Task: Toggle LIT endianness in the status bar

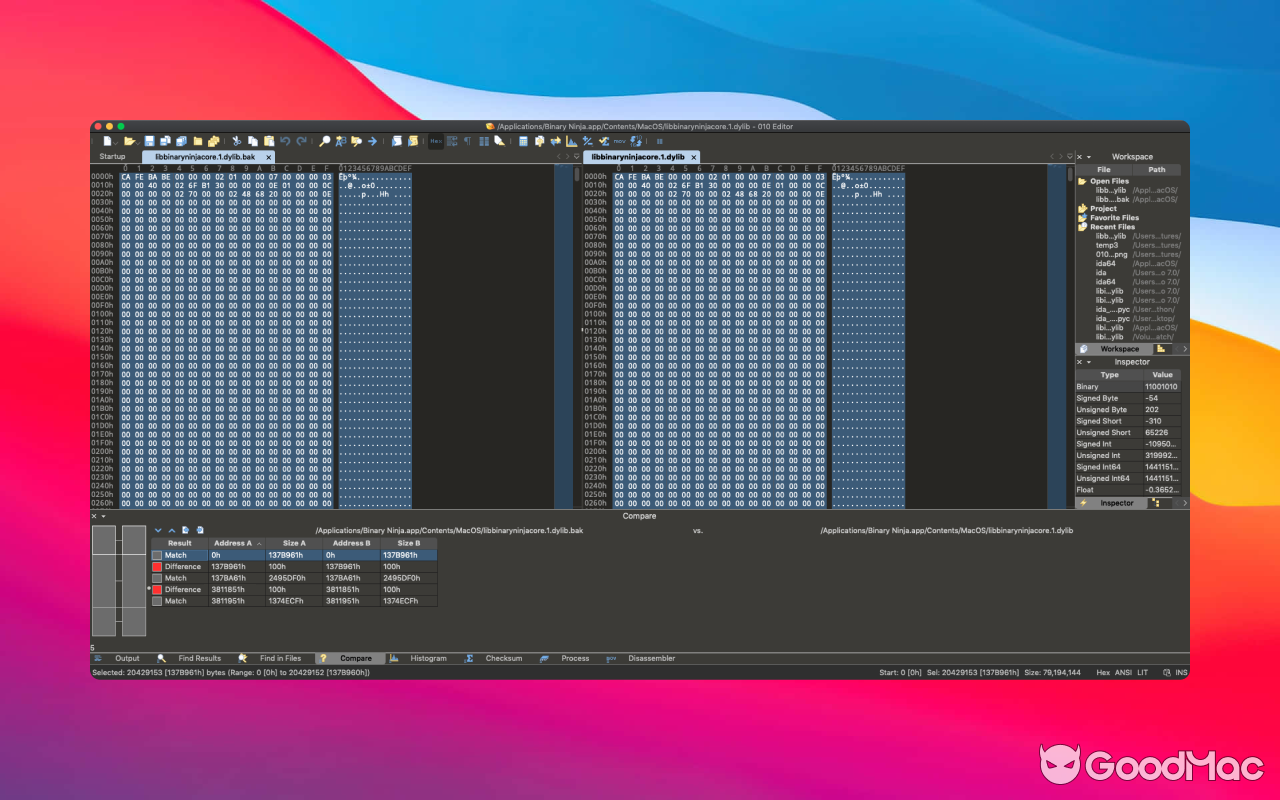Action: coord(1142,673)
